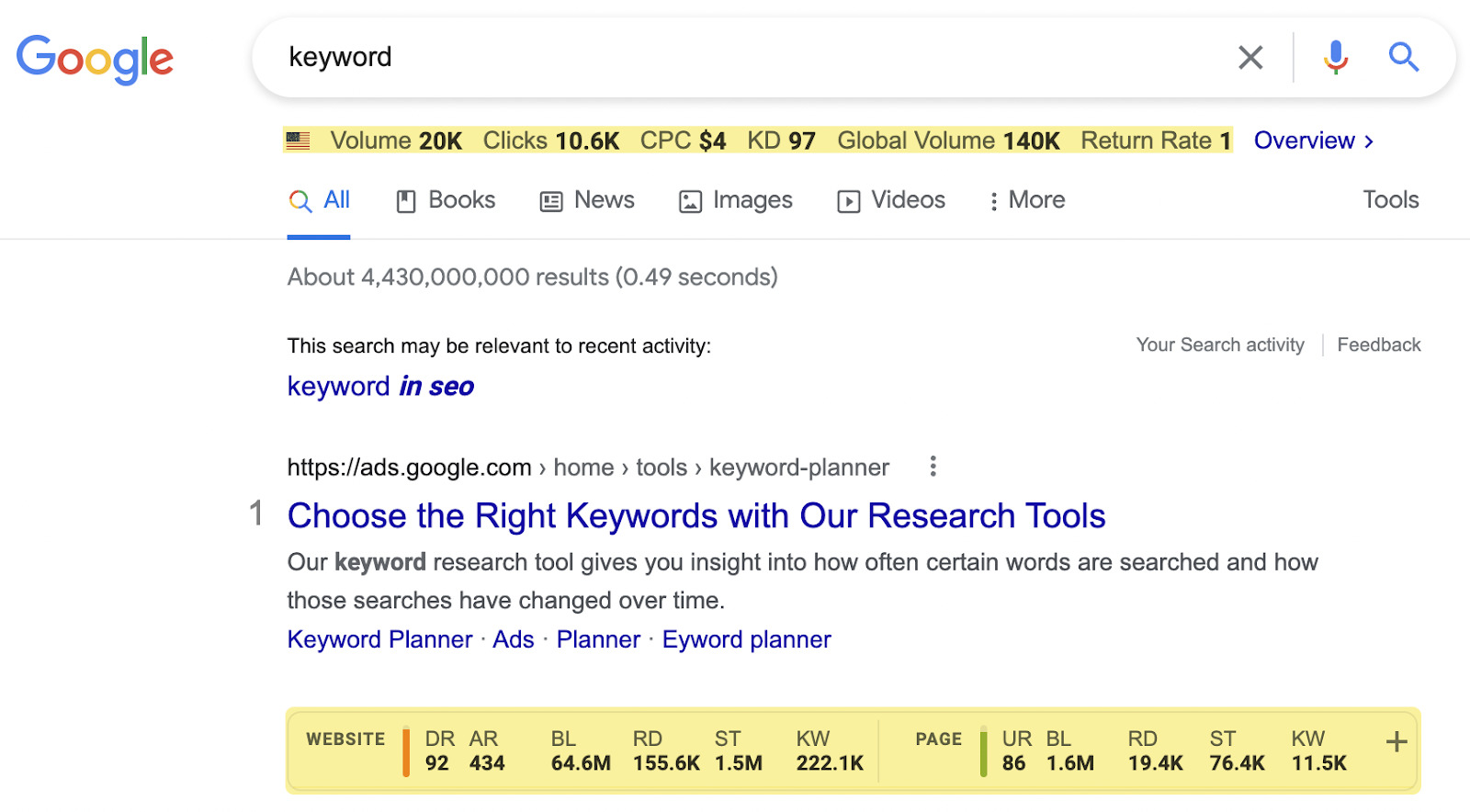The image size is (1470, 812).
Task: Open the Eyword planner sitelink
Action: click(x=747, y=639)
